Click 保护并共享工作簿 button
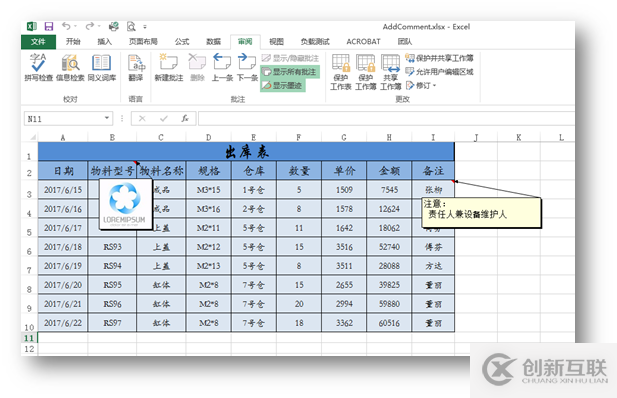 [440, 58]
